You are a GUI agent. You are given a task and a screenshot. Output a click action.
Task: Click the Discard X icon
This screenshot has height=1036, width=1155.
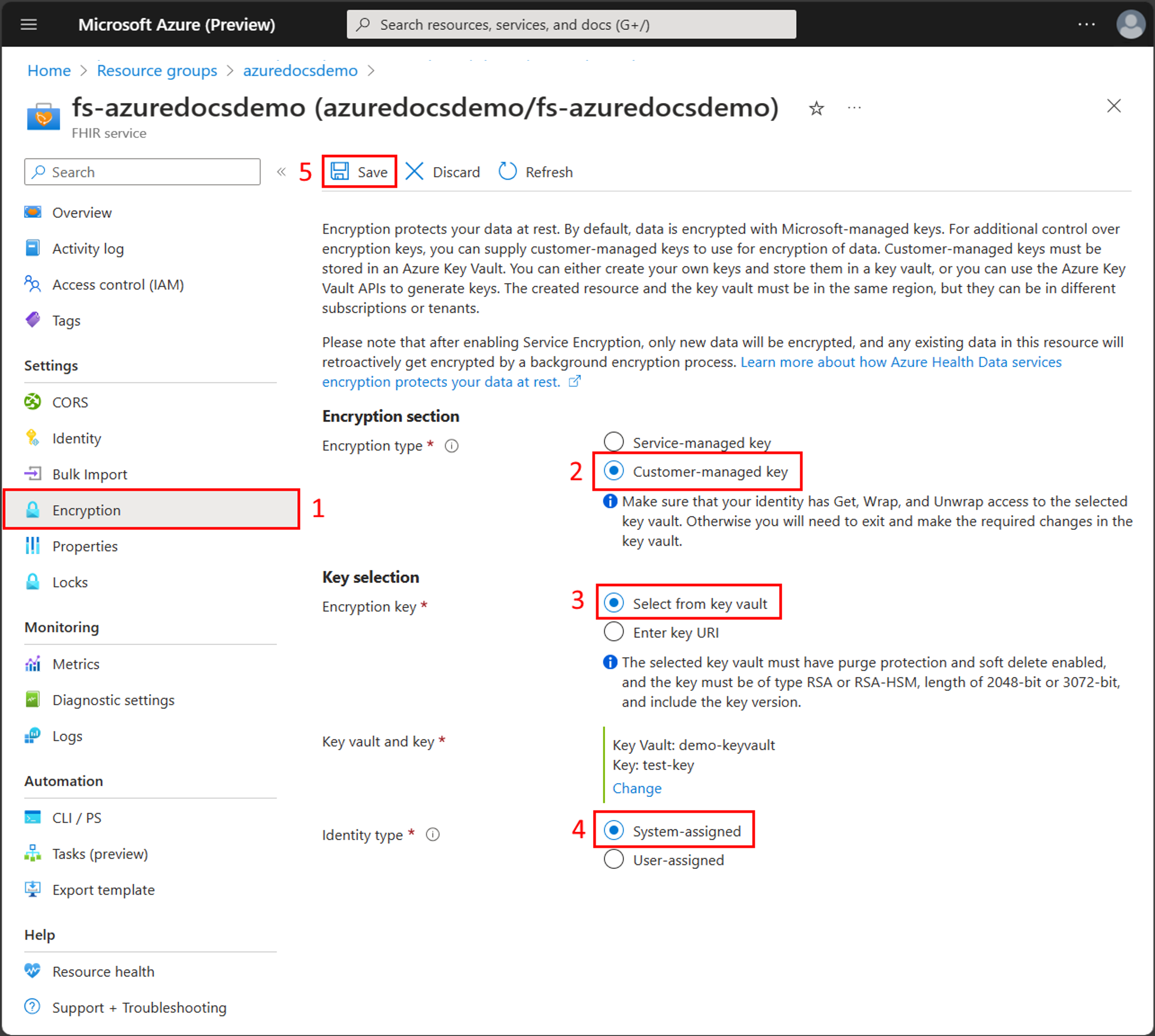click(414, 171)
